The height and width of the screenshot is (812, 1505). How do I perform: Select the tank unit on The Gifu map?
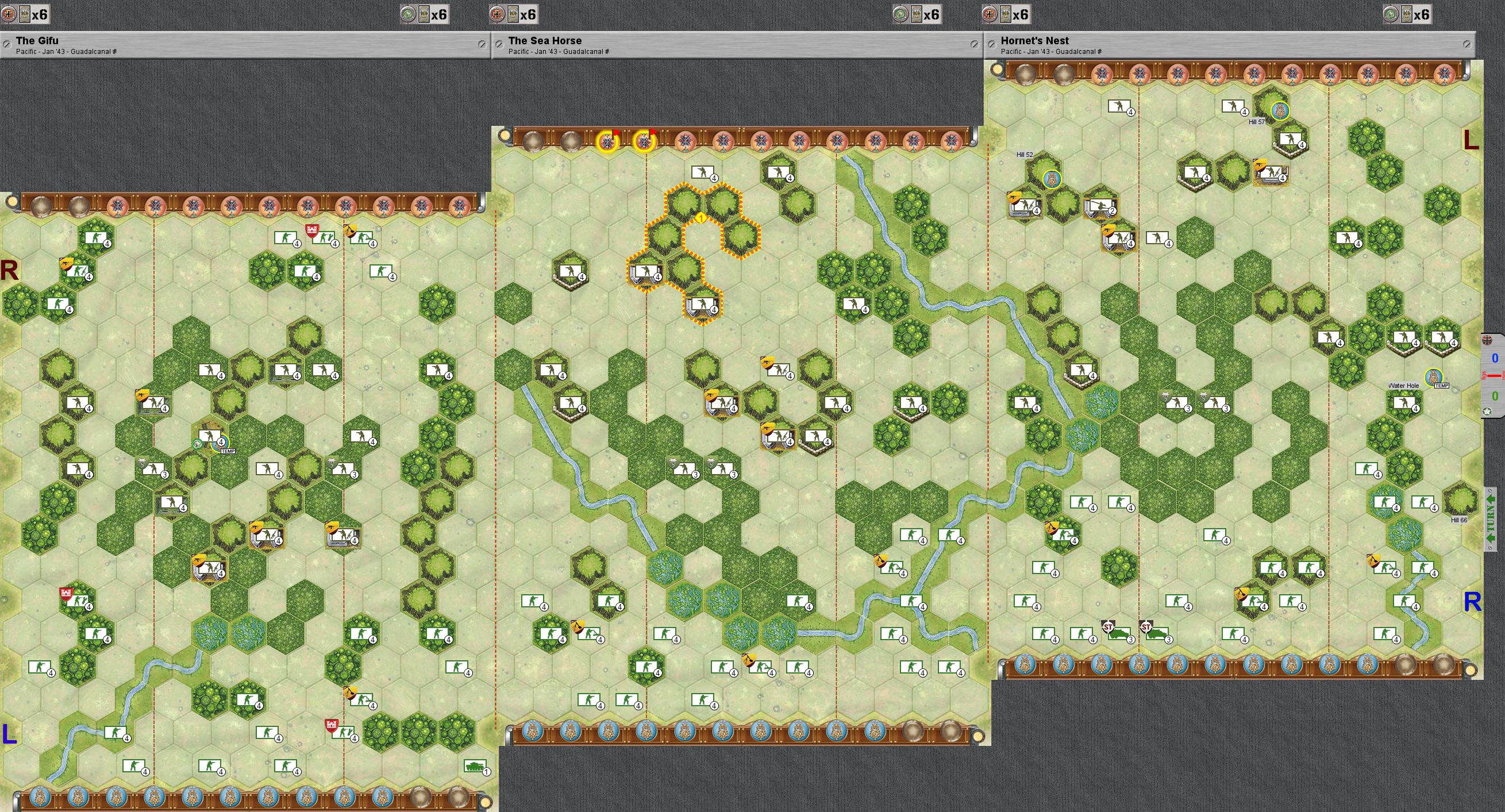pos(475,766)
